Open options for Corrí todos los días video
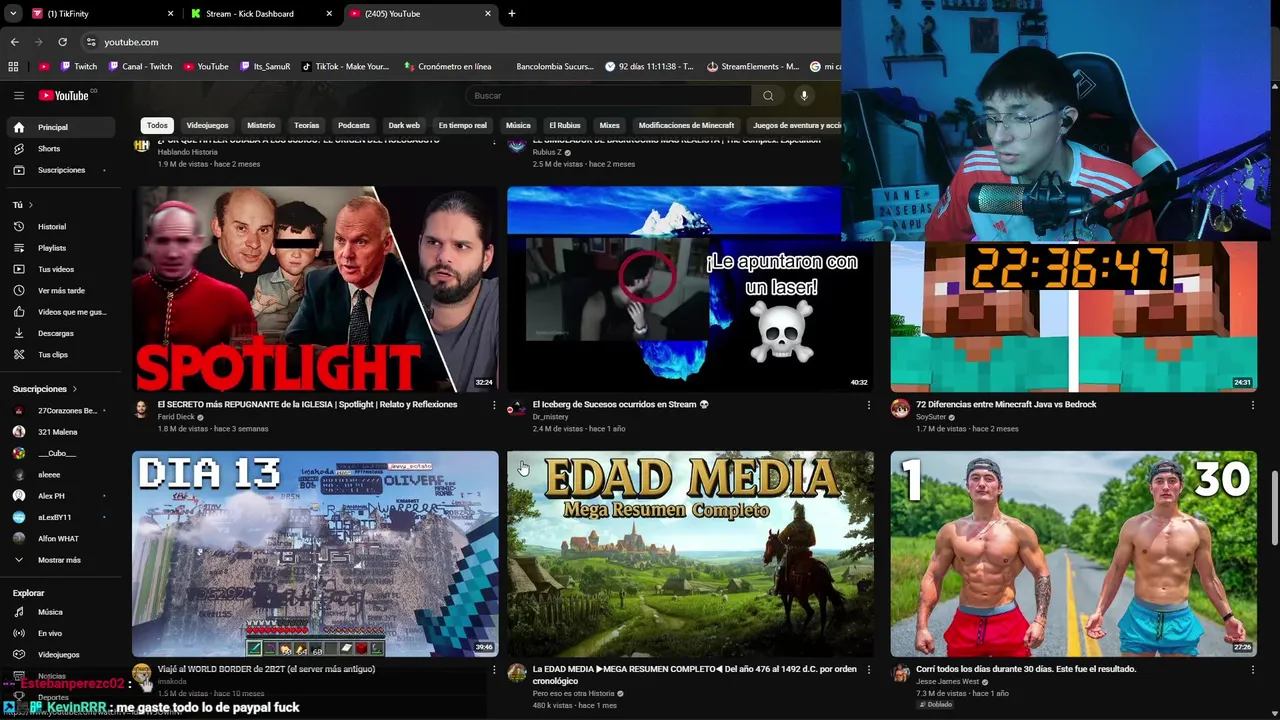The height and width of the screenshot is (720, 1280). 1252,670
